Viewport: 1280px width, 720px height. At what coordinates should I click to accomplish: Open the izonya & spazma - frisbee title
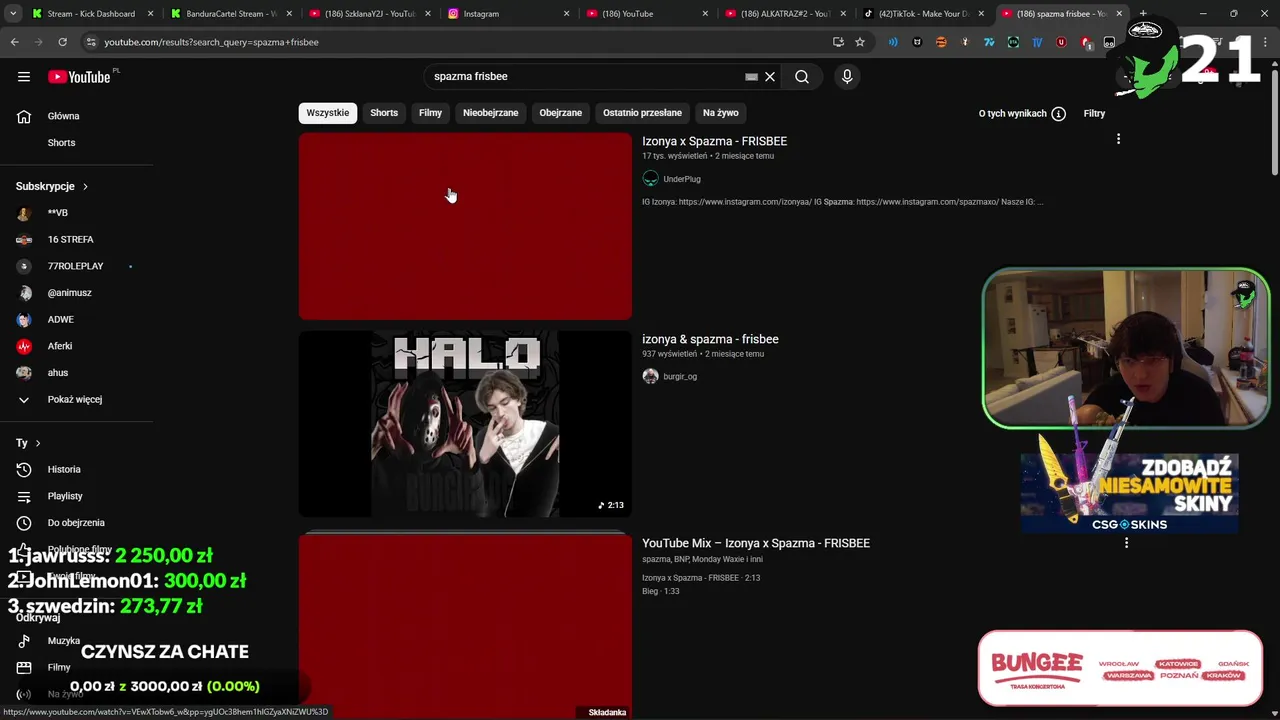710,339
